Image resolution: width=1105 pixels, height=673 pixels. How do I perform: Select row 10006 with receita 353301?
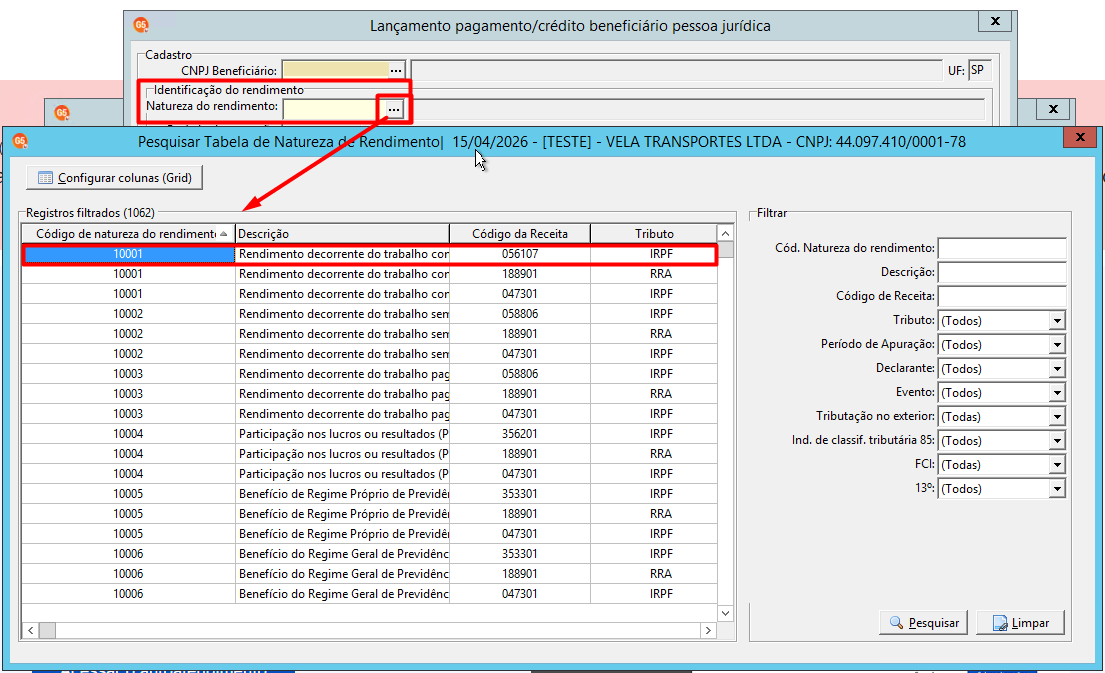point(369,553)
